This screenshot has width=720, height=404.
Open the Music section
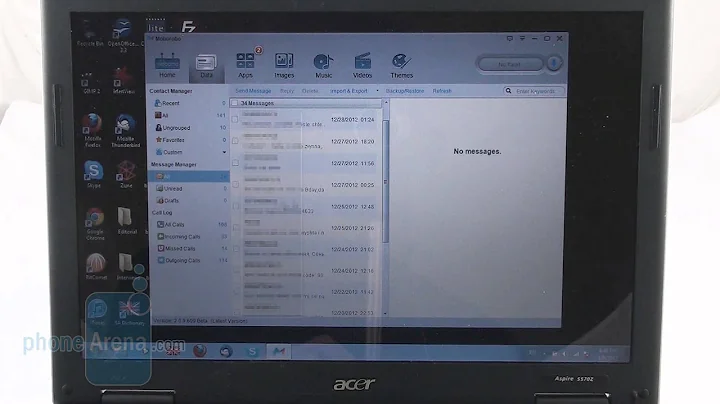coord(323,66)
